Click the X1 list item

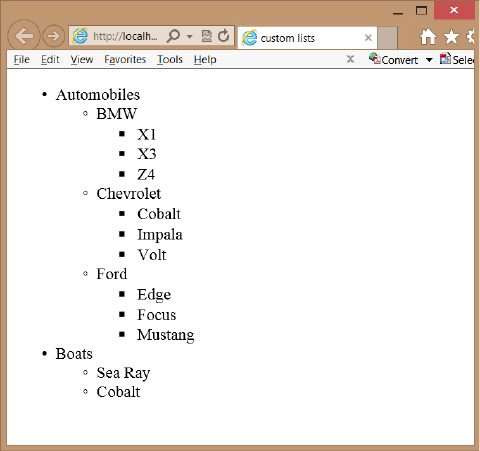point(147,134)
